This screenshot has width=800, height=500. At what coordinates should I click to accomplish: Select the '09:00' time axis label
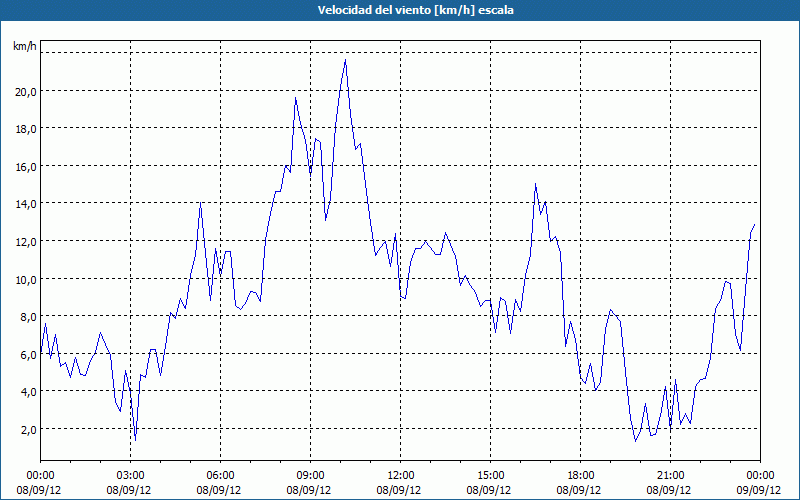point(311,476)
